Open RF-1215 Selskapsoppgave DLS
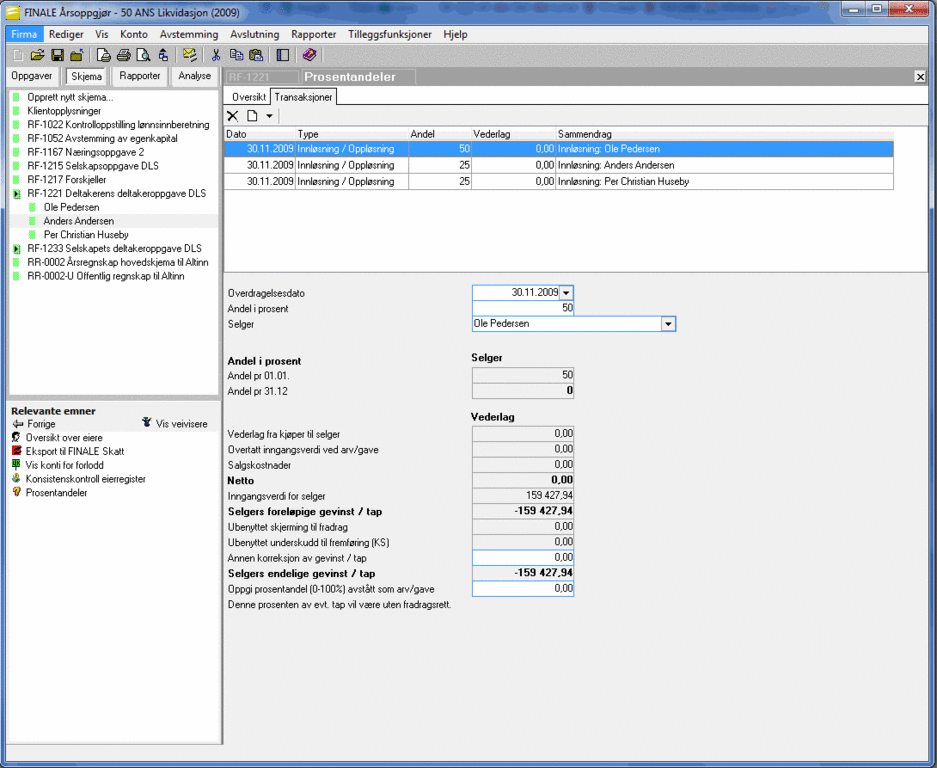This screenshot has height=768, width=937. click(93, 166)
